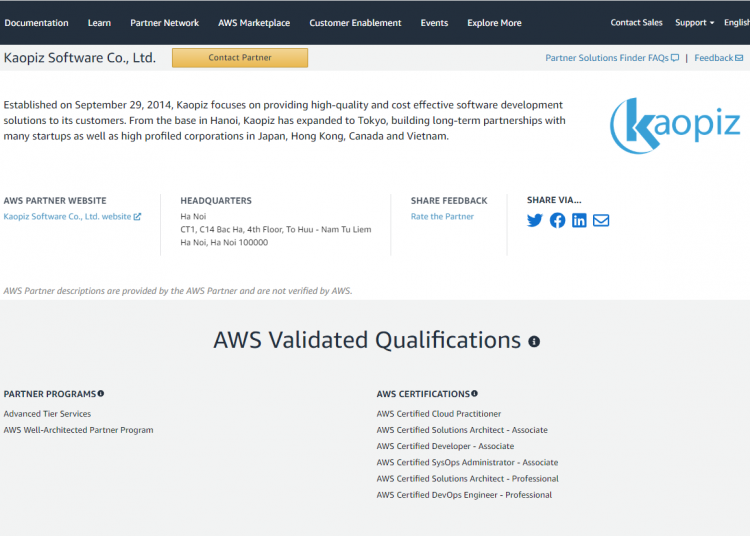750x536 pixels.
Task: Share partner page via Facebook icon
Action: coord(557,220)
